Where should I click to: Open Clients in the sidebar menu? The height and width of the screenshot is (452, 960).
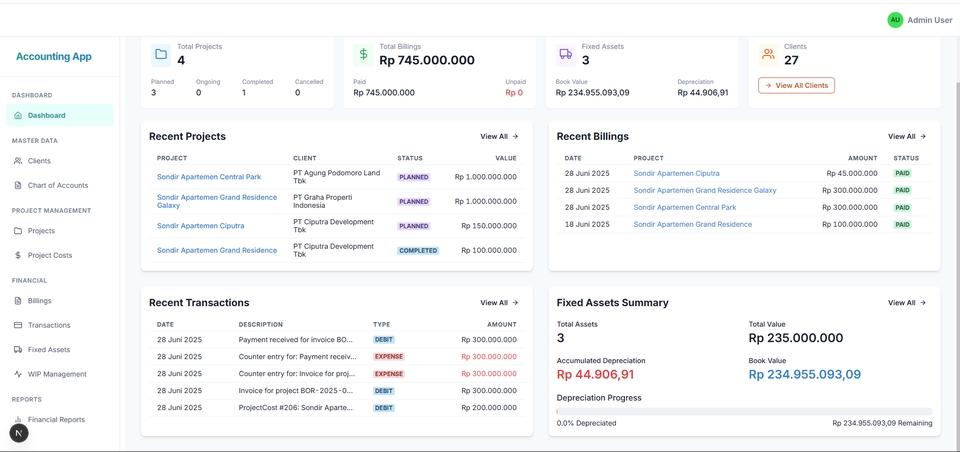(x=59, y=161)
